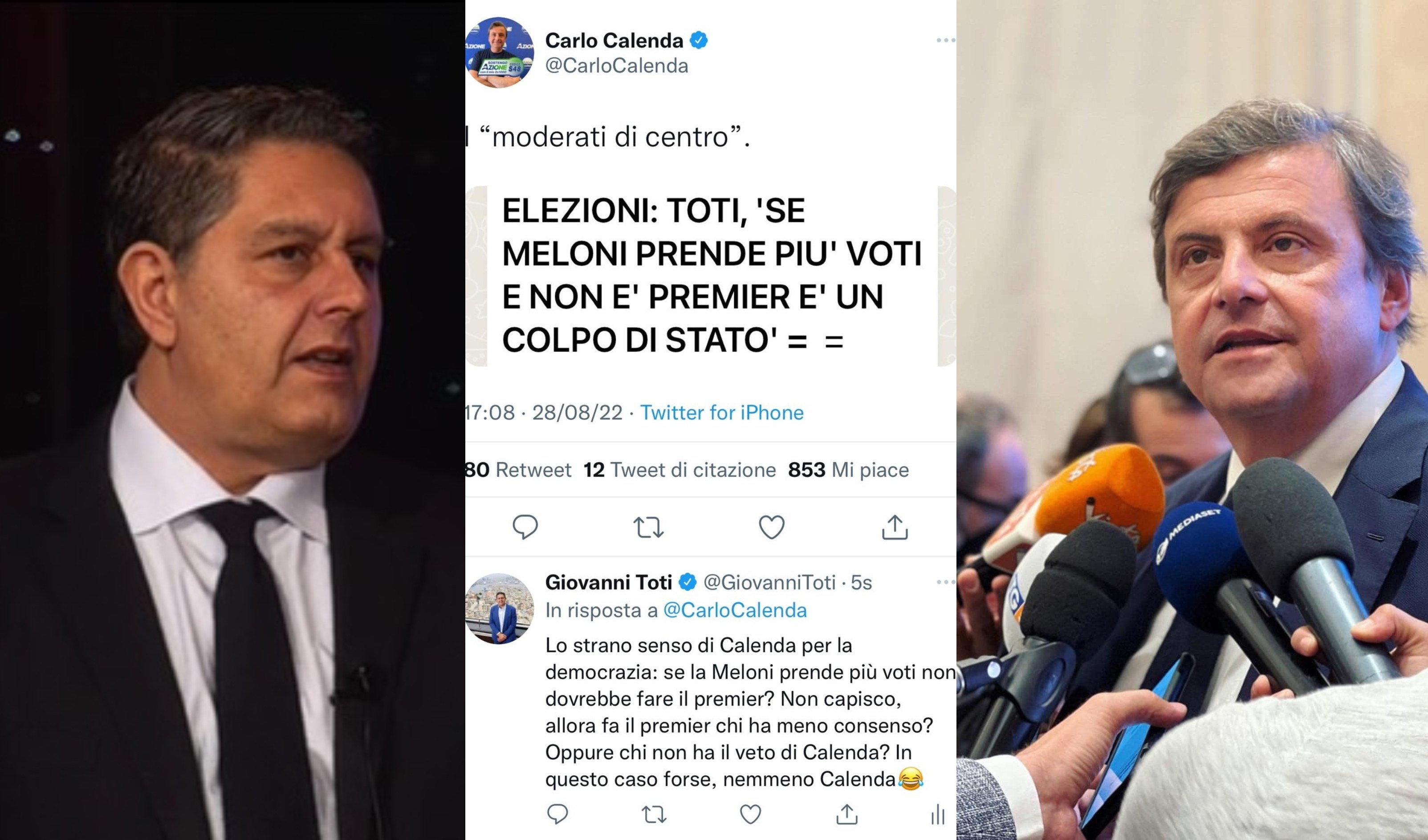Open more options on Calenda's tweet
The height and width of the screenshot is (840, 1428).
pyautogui.click(x=945, y=40)
